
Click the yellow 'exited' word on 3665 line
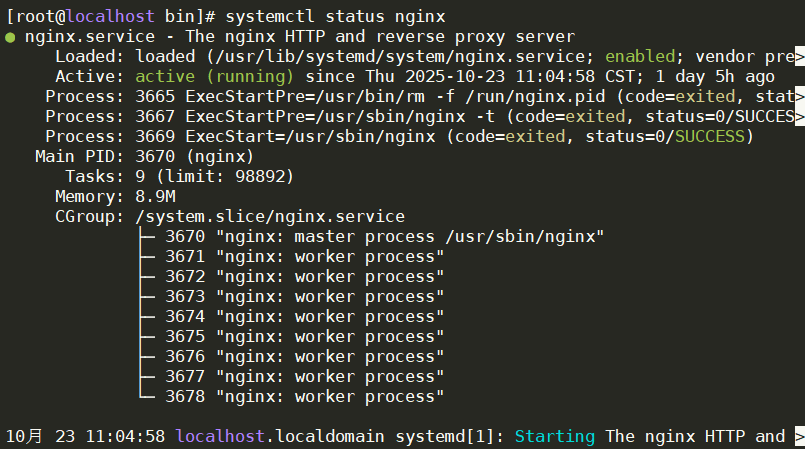click(705, 96)
